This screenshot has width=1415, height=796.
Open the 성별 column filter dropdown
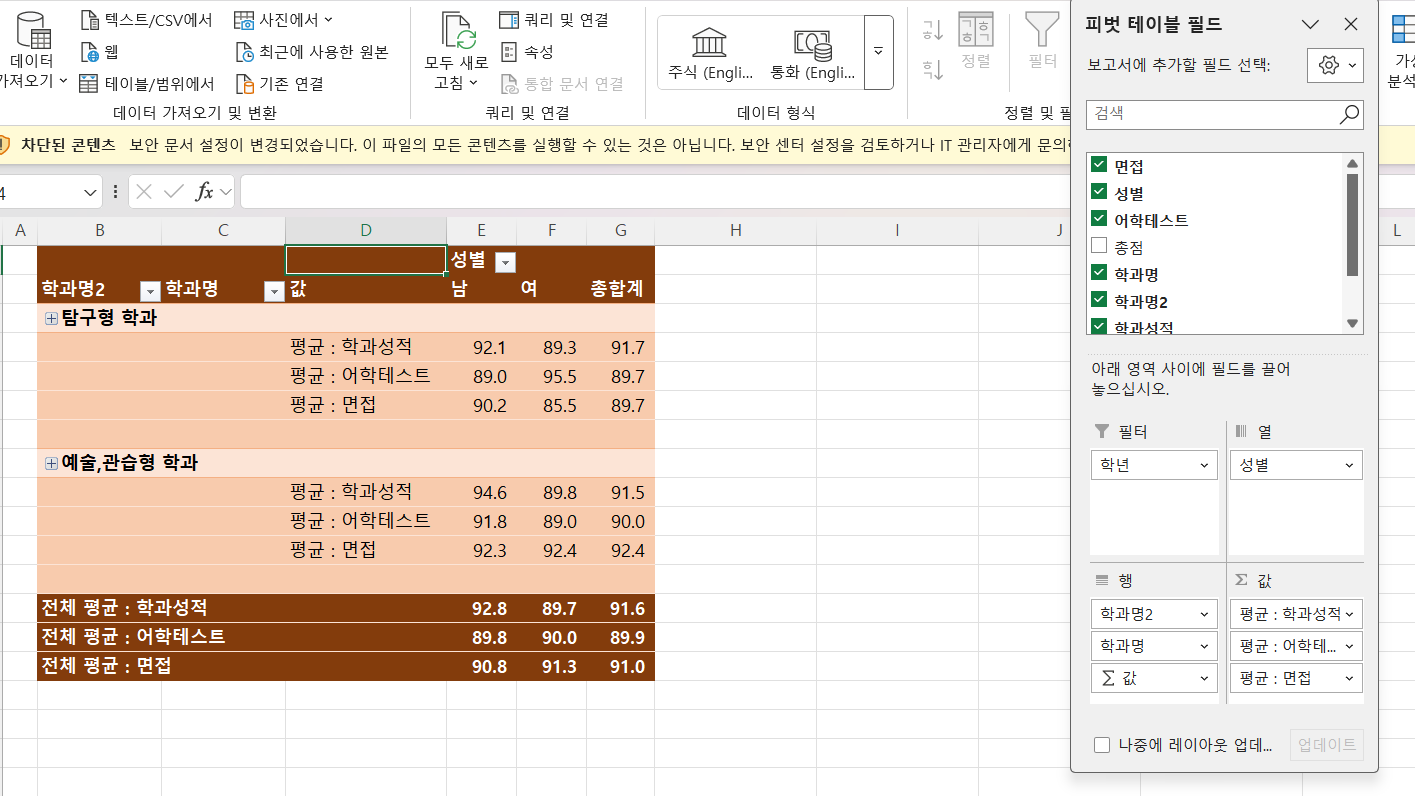[505, 262]
